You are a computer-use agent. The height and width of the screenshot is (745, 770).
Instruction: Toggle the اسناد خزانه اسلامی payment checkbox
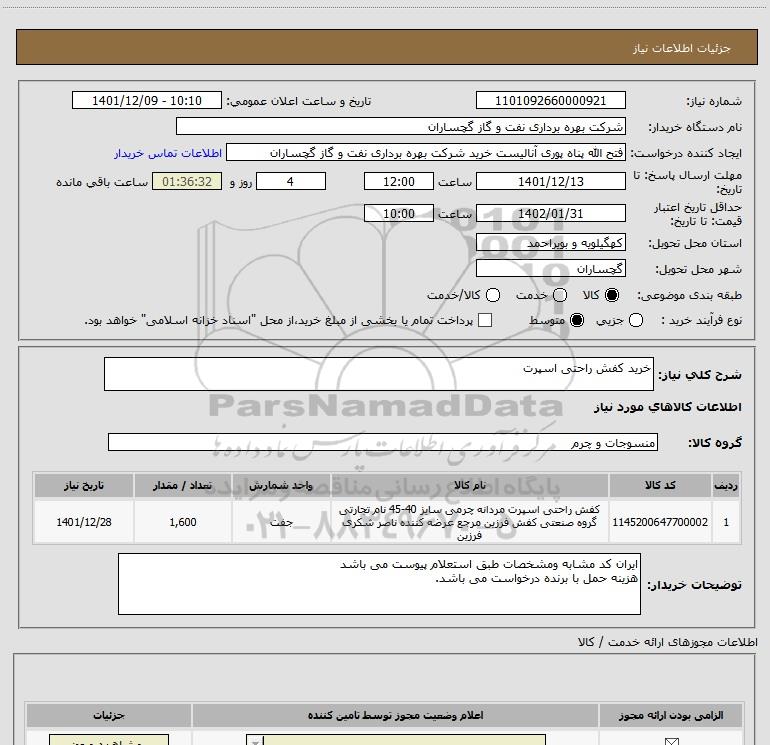(485, 320)
